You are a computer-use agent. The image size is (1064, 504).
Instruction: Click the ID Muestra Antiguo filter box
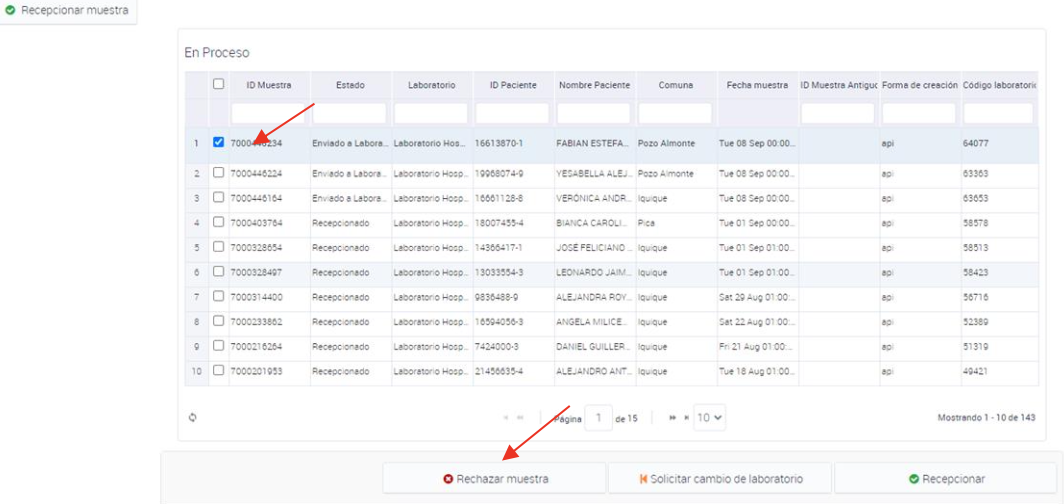(838, 113)
